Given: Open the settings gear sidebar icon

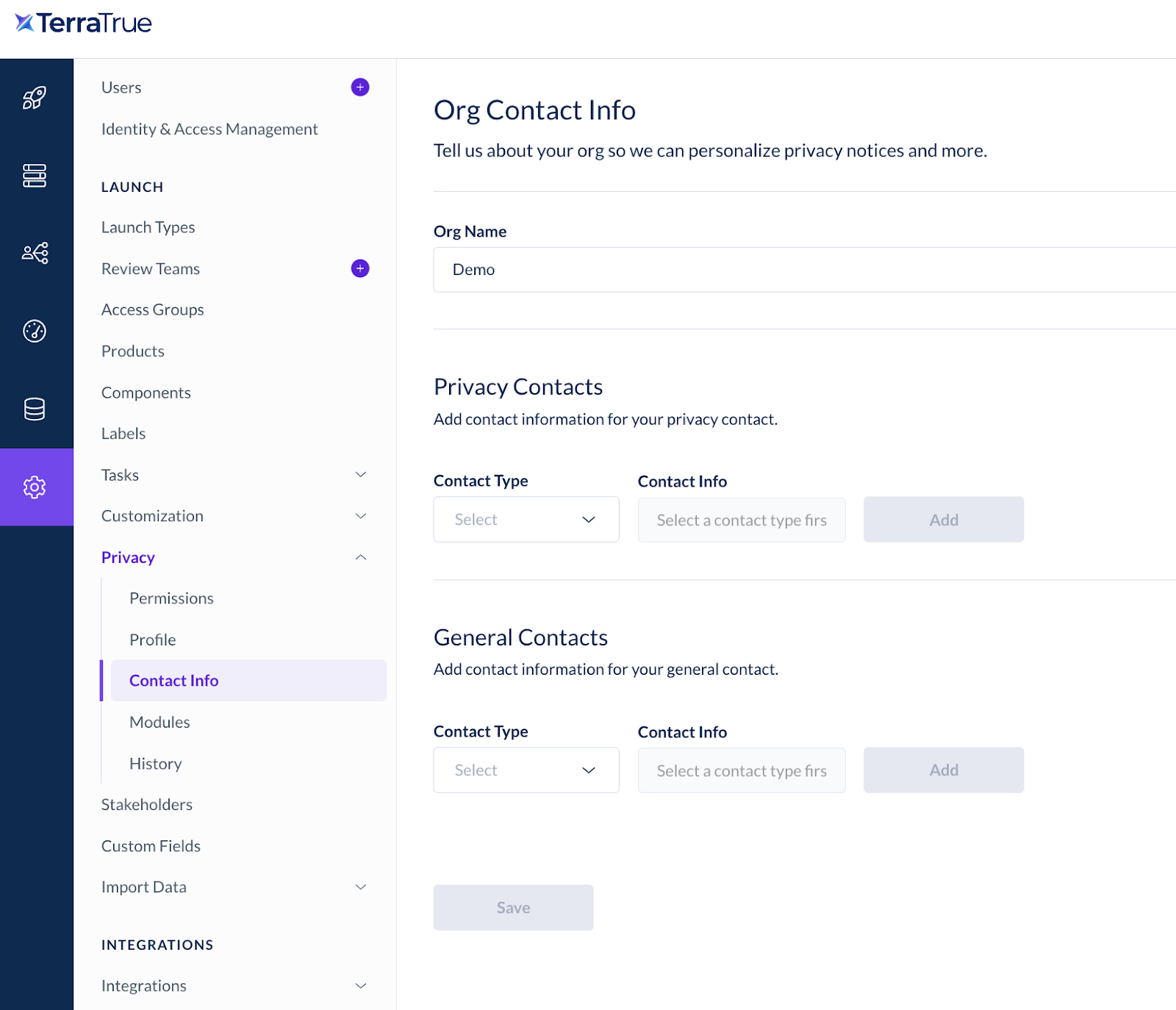Looking at the screenshot, I should click(35, 487).
